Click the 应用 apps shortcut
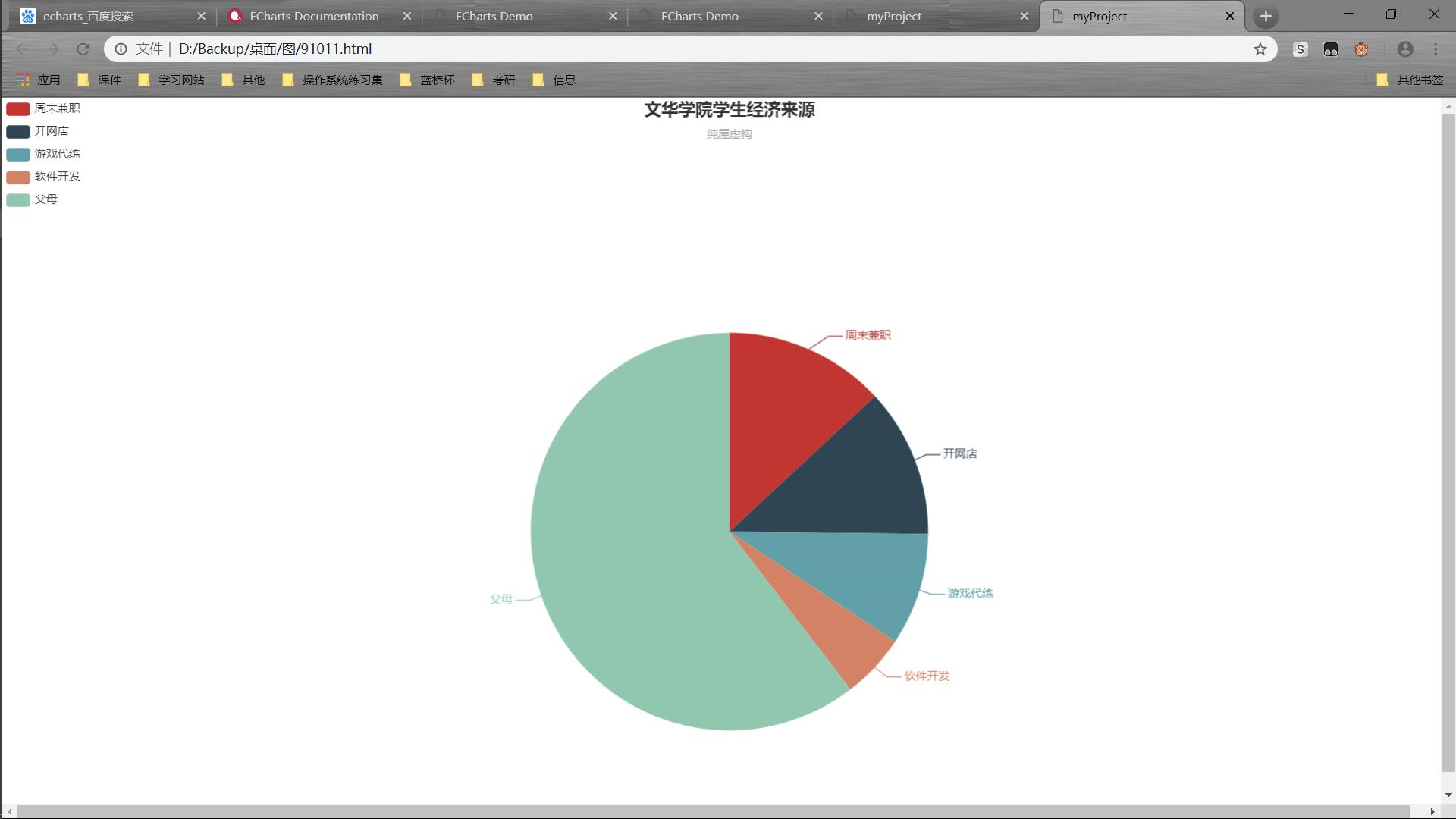 [x=39, y=80]
